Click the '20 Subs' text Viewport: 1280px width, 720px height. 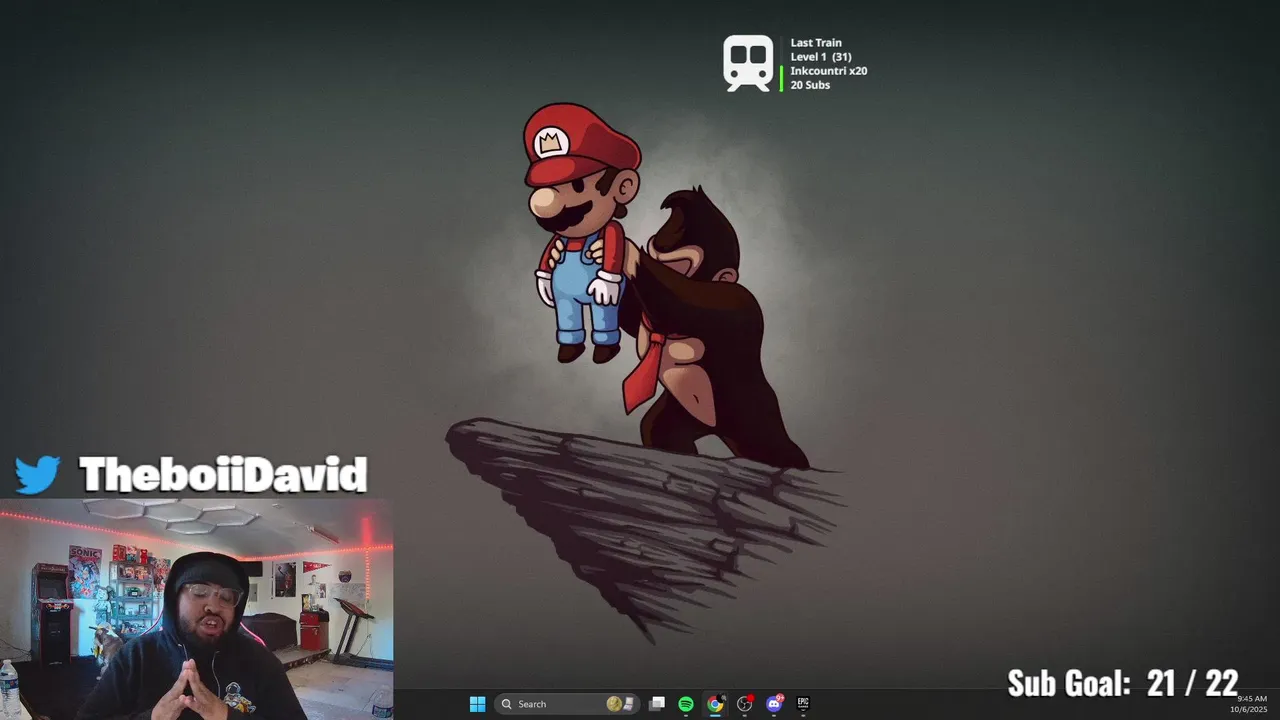810,85
